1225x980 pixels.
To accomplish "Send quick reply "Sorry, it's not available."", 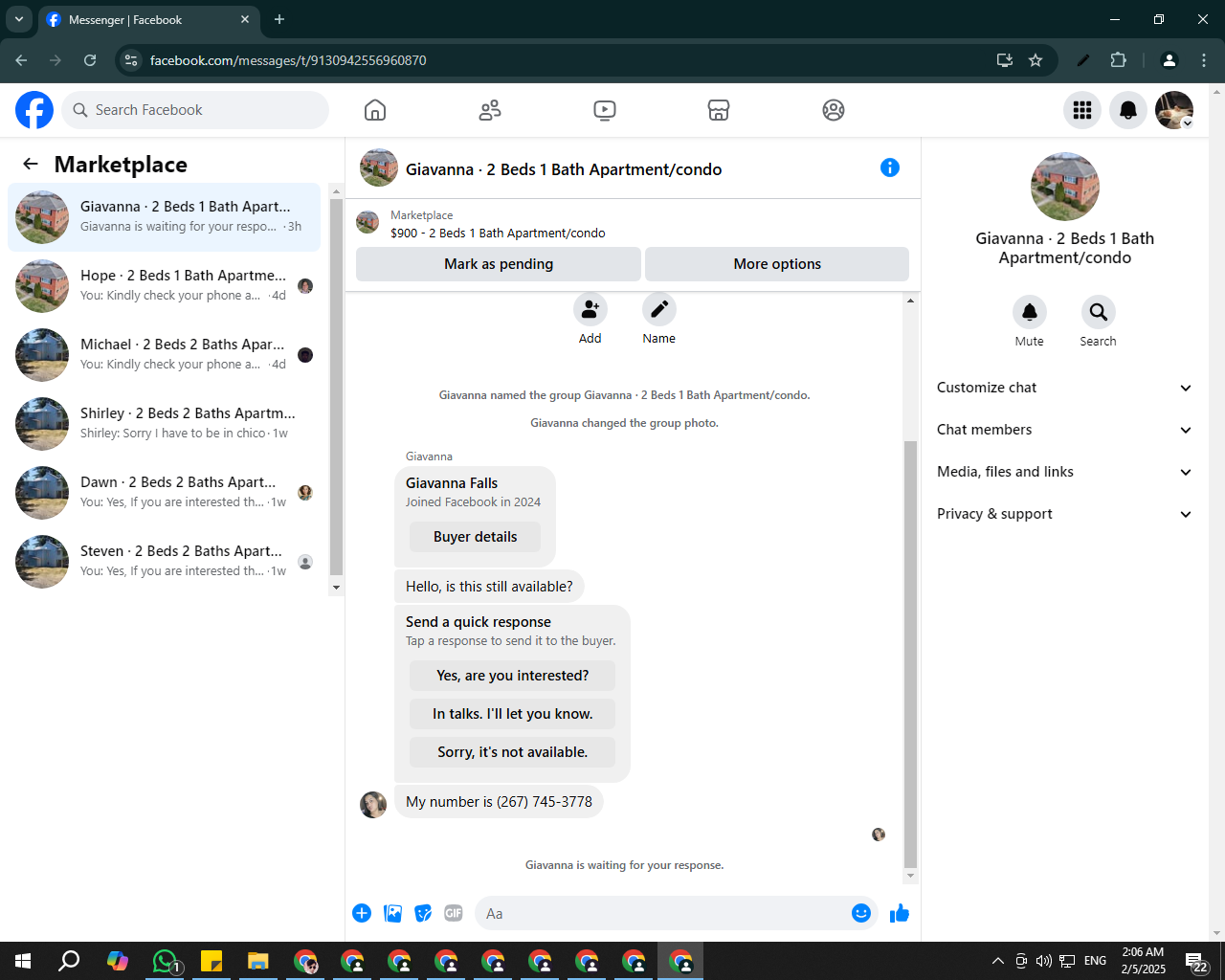I will 513,752.
